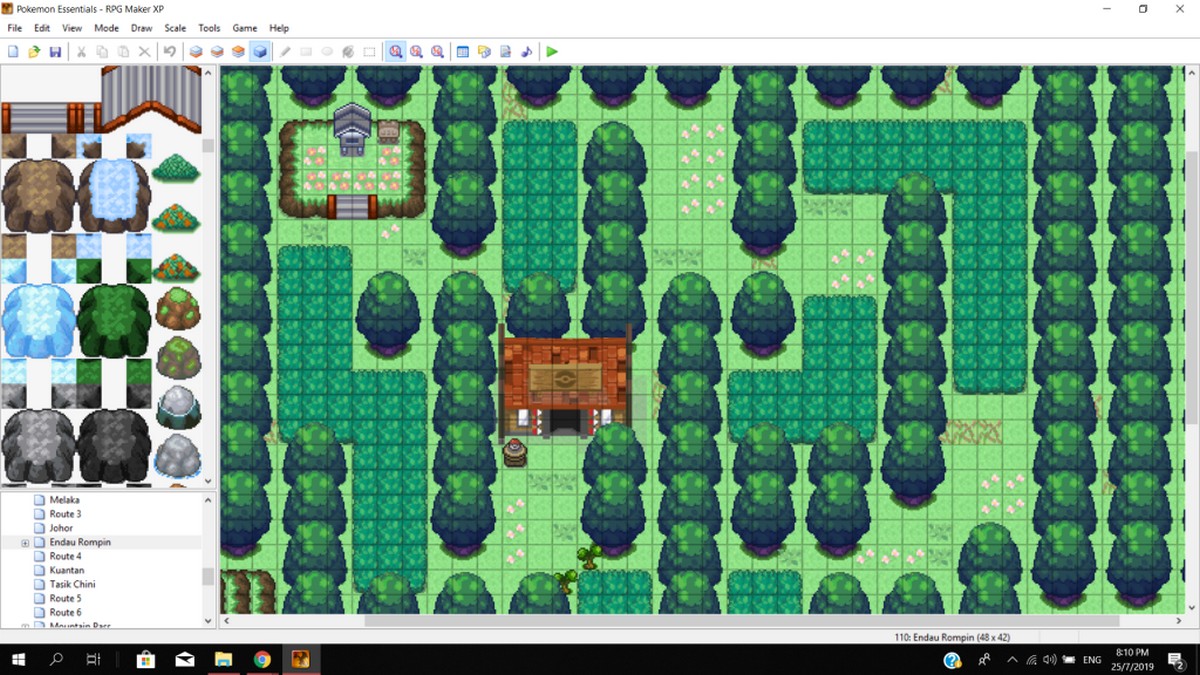1200x675 pixels.
Task: Open the Windows Start menu
Action: coord(18,660)
